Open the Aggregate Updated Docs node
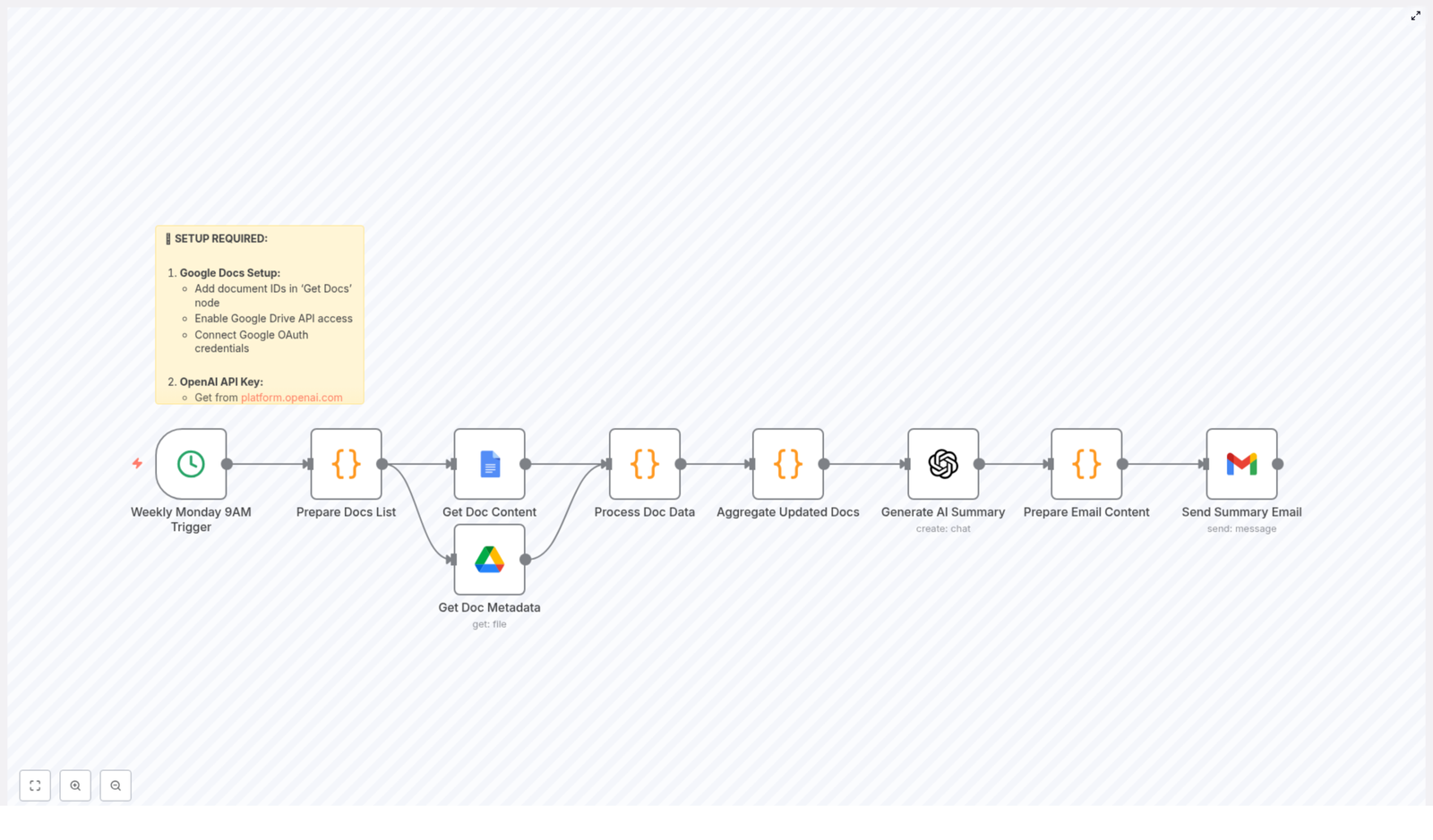1433x840 pixels. click(x=787, y=465)
